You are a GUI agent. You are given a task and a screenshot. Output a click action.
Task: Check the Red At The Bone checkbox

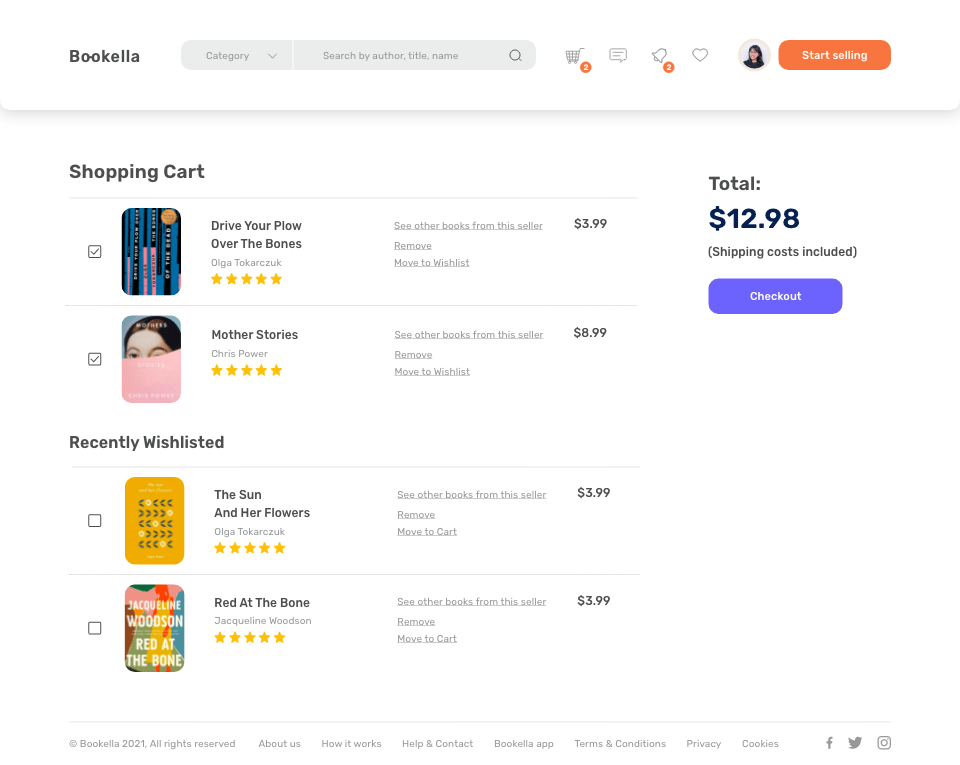[x=94, y=629]
